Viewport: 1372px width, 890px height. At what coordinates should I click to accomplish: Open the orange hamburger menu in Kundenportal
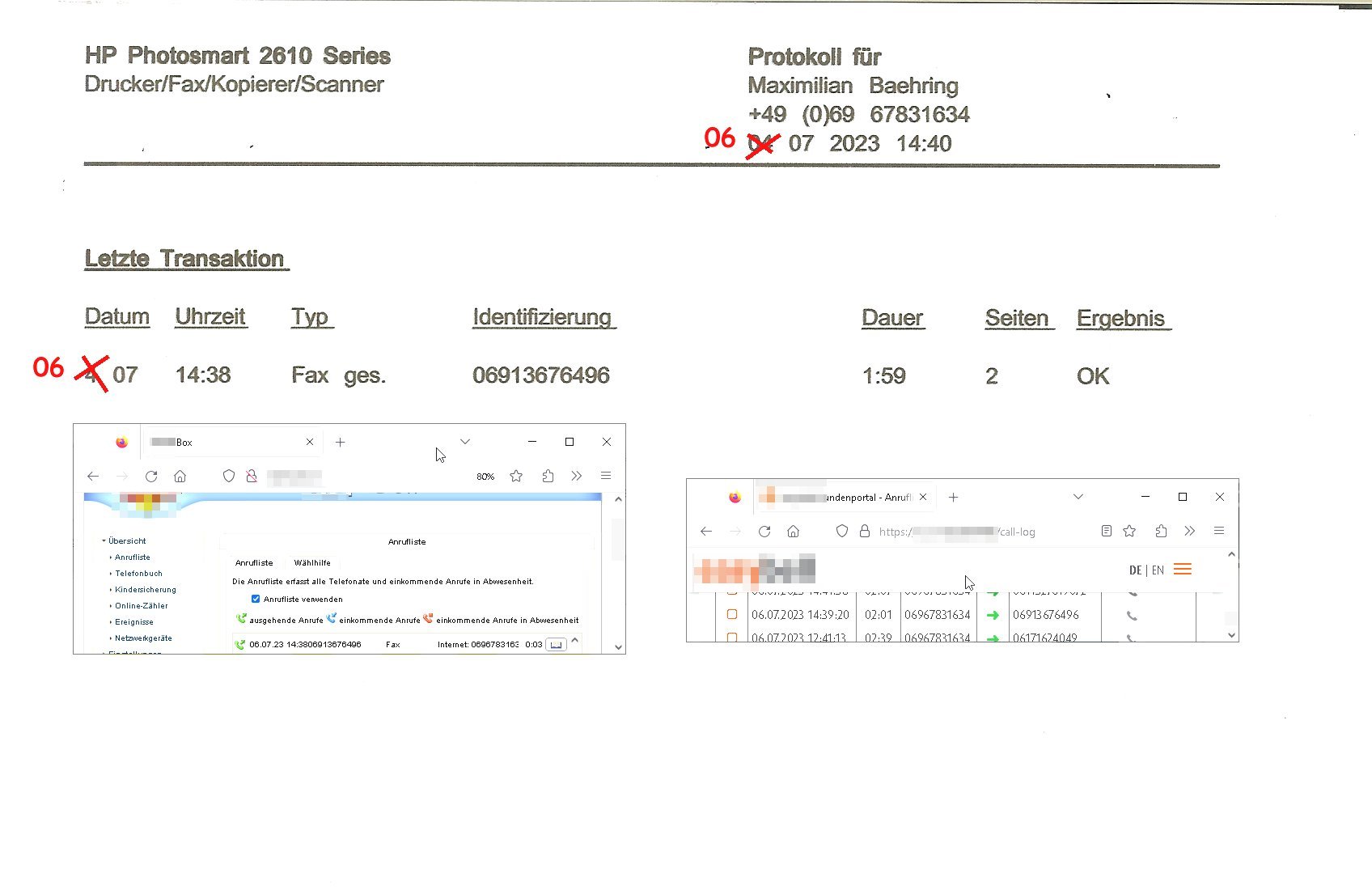[1183, 570]
